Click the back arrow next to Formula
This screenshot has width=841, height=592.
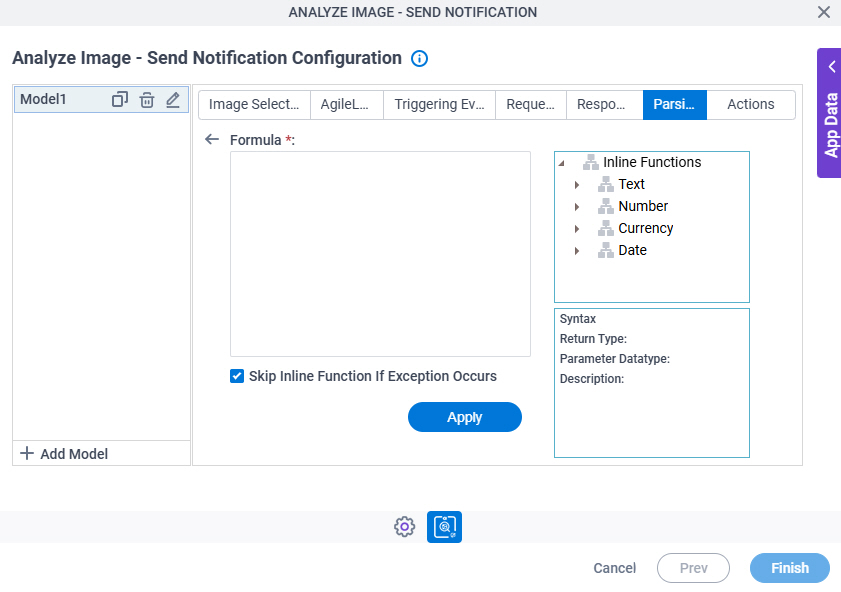pos(212,139)
